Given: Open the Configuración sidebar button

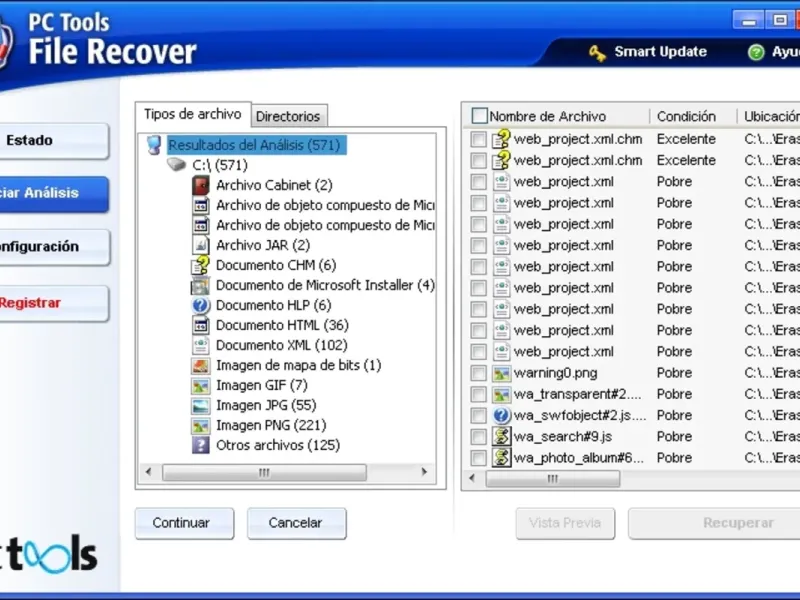Looking at the screenshot, I should click(x=54, y=247).
